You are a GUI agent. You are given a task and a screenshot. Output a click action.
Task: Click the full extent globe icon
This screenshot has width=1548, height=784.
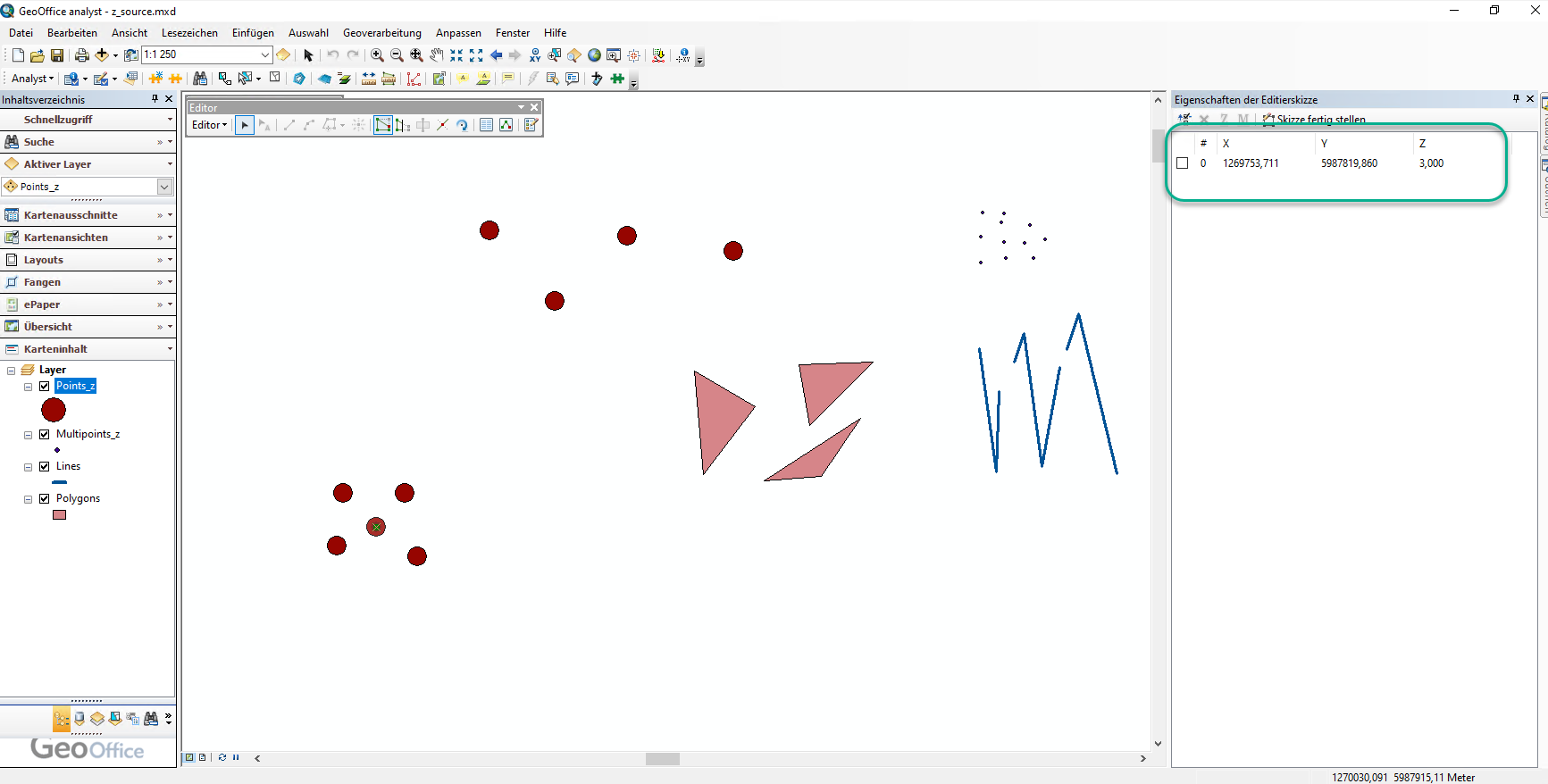[x=594, y=55]
